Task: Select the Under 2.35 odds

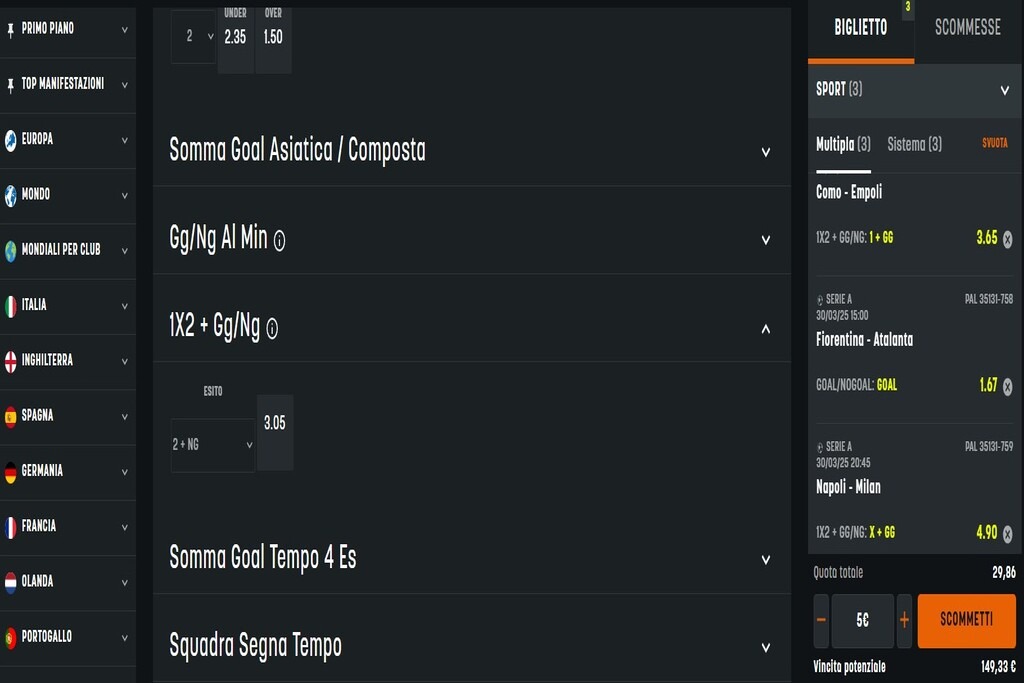Action: 235,37
